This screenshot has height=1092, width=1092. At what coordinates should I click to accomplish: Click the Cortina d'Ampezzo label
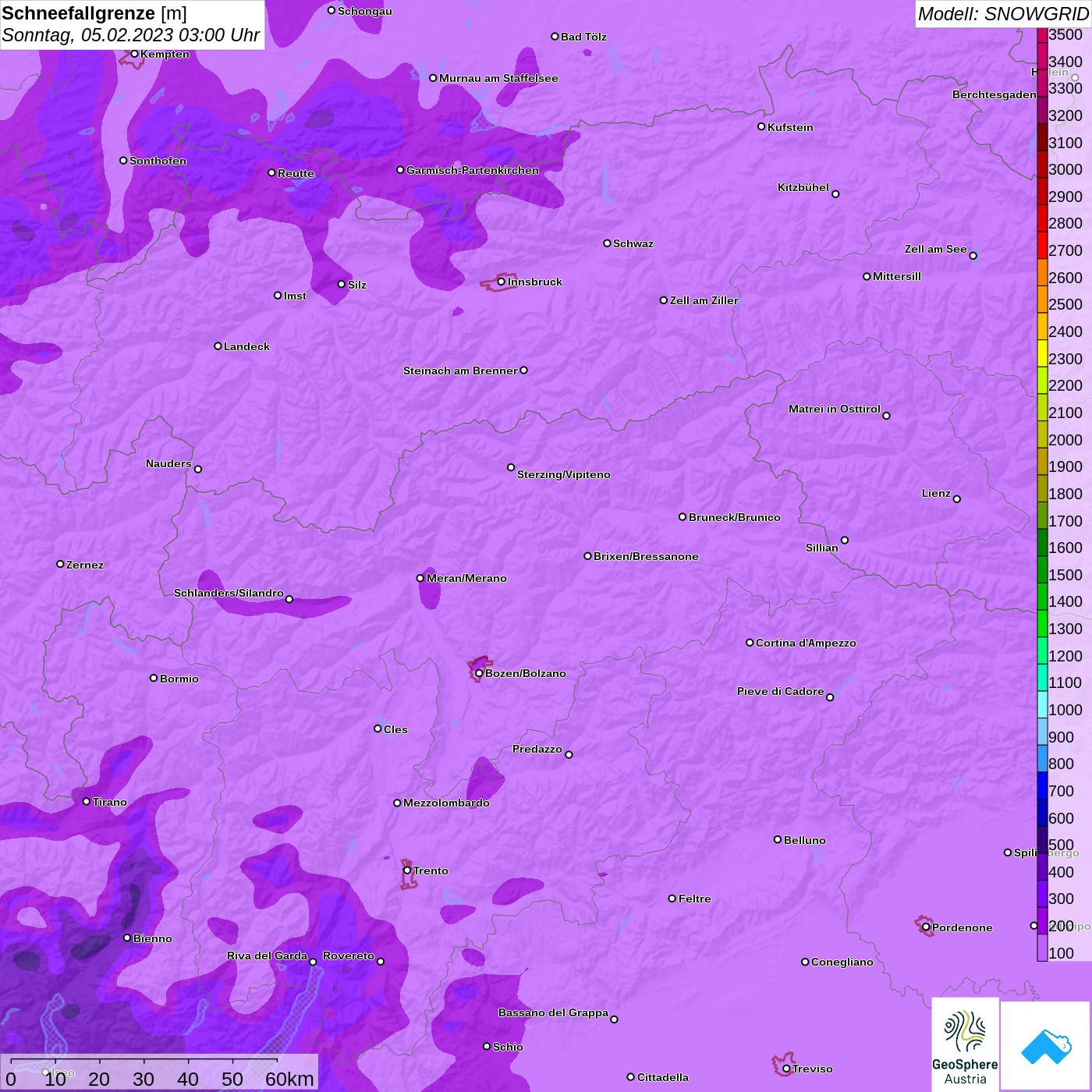pos(806,643)
